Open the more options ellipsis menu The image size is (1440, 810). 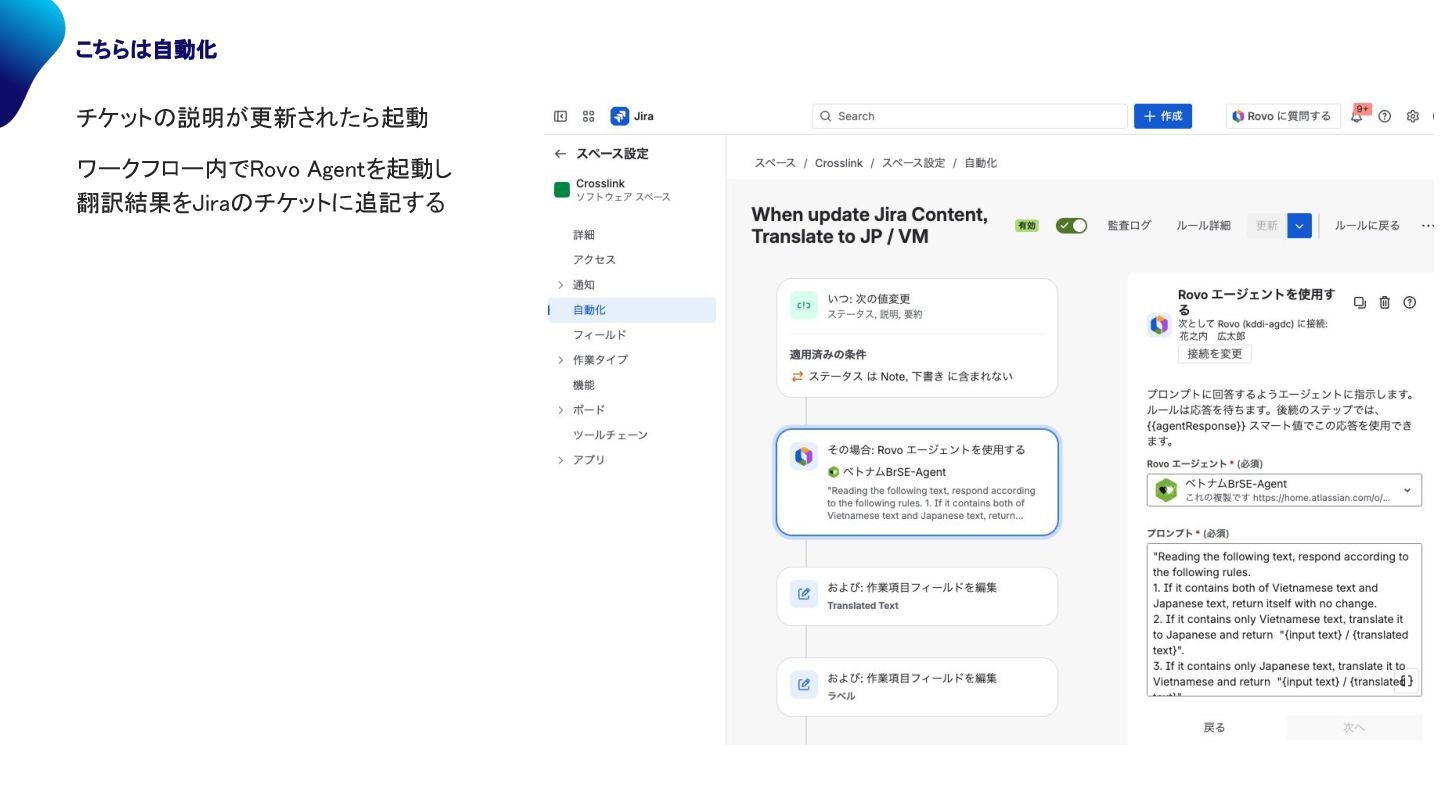pyautogui.click(x=1428, y=226)
